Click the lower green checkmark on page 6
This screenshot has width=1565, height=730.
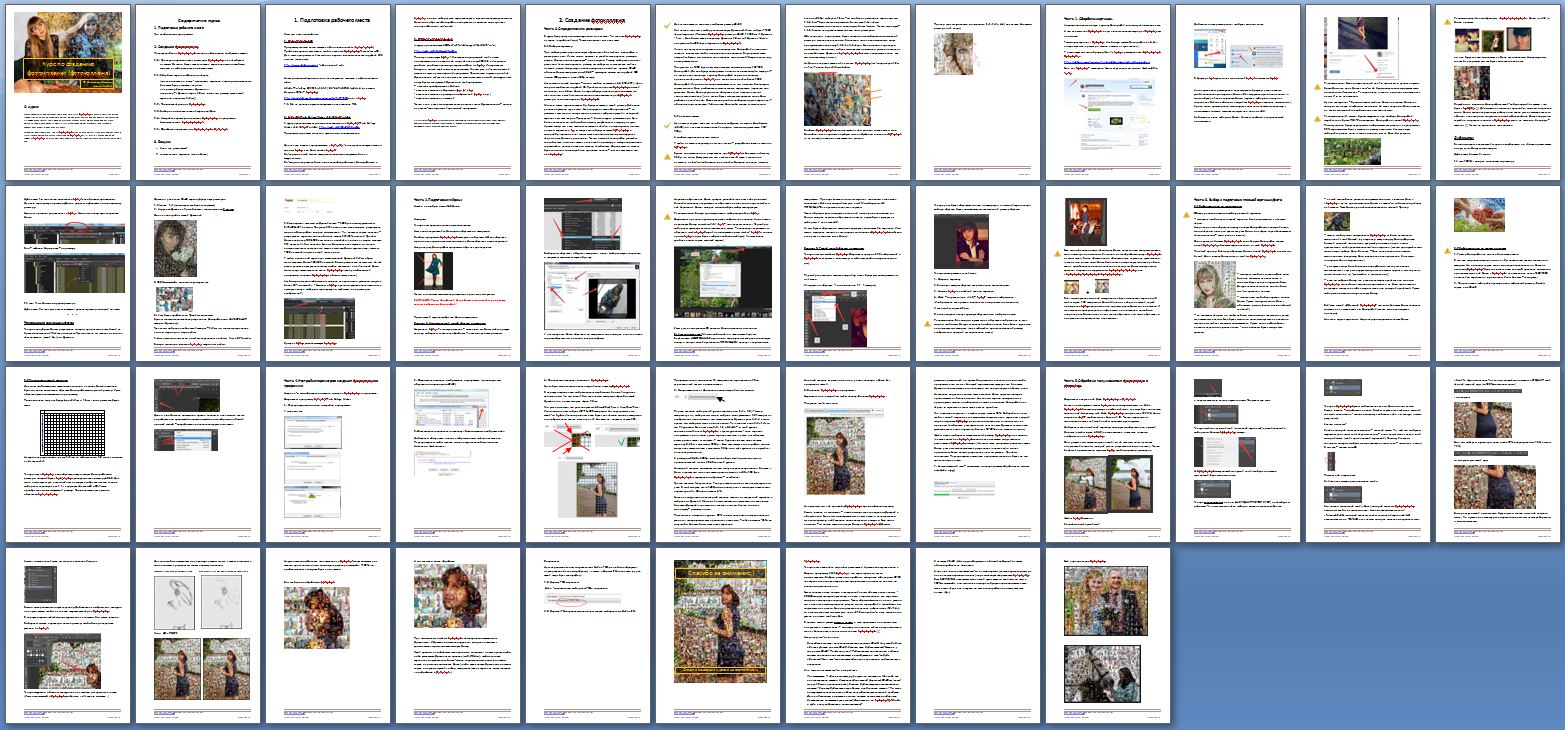coord(667,124)
